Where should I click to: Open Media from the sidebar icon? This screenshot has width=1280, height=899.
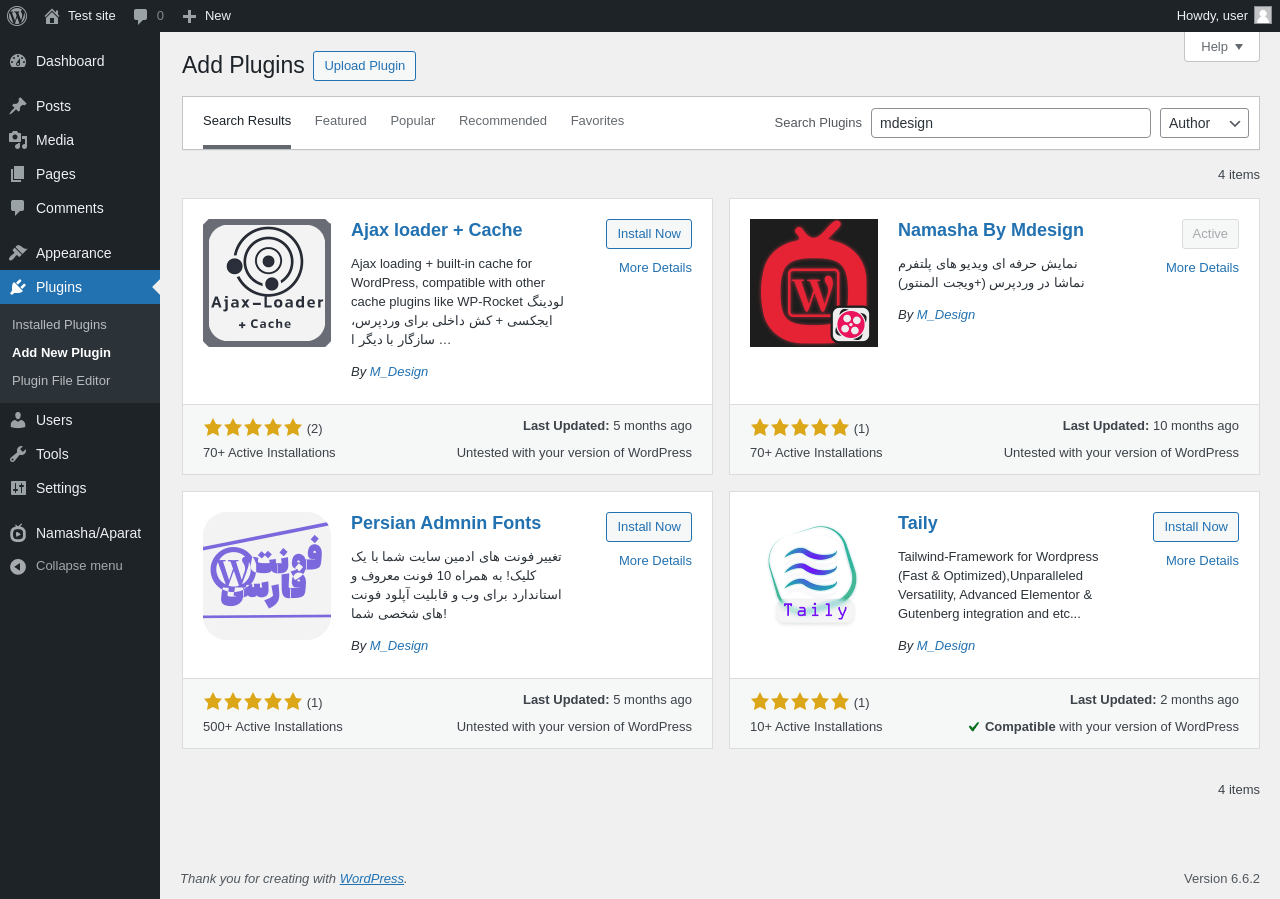click(18, 140)
